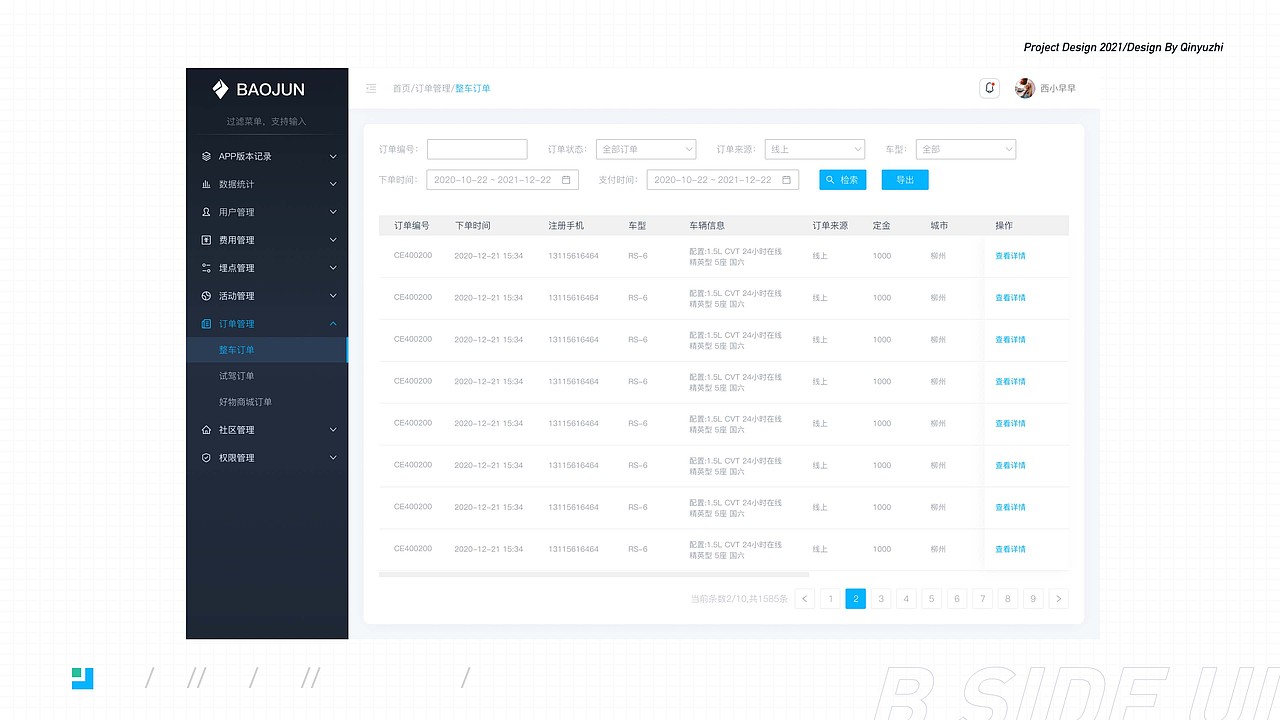Open the 支付时间 calendar icon

pyautogui.click(x=786, y=180)
